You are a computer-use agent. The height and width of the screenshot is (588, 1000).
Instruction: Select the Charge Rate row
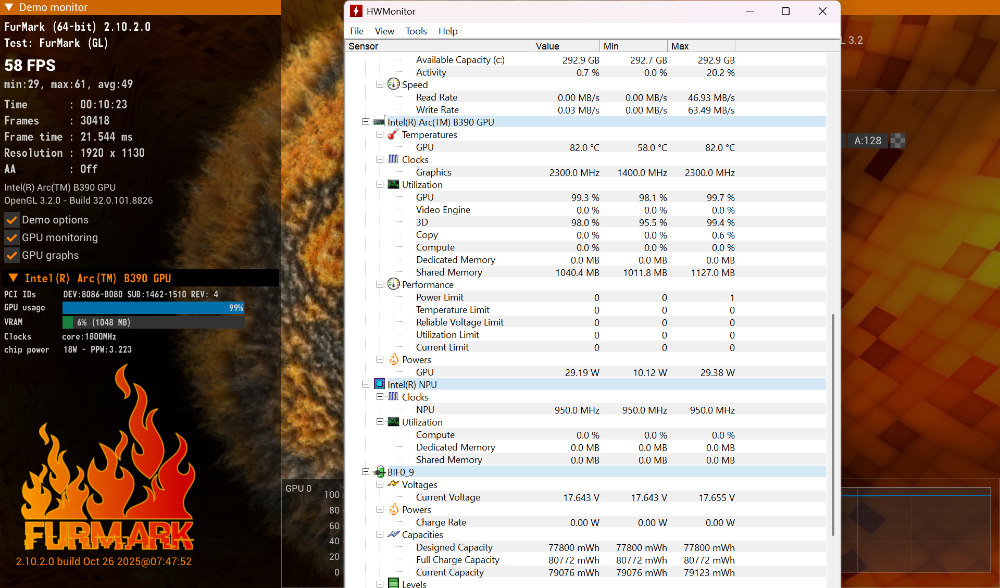pyautogui.click(x=585, y=522)
